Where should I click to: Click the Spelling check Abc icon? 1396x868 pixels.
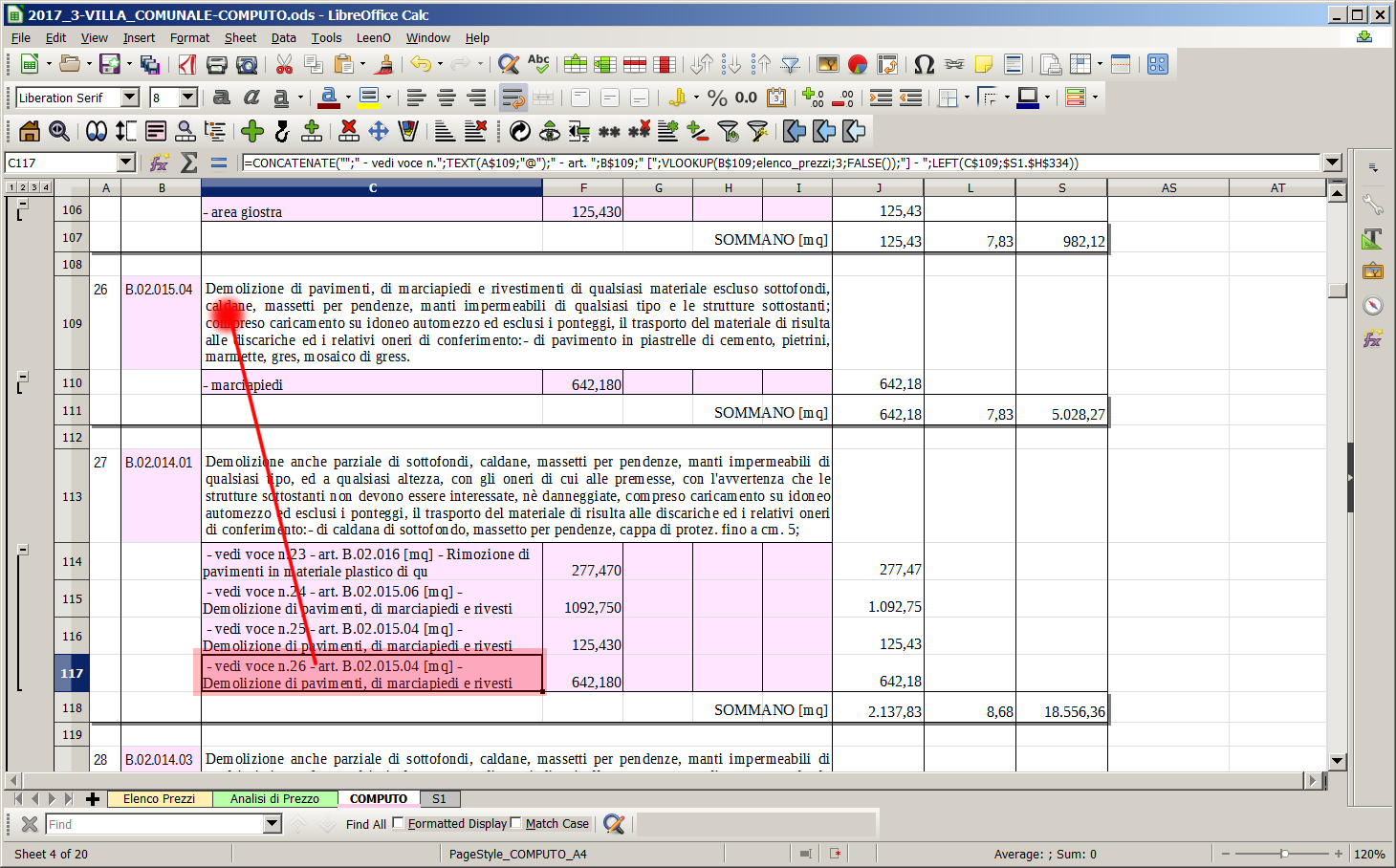click(538, 64)
